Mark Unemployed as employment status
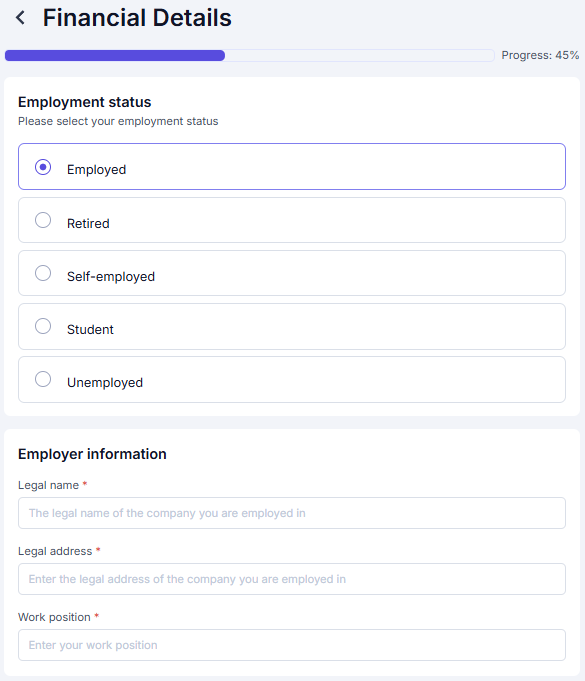The width and height of the screenshot is (585, 681). tap(43, 379)
